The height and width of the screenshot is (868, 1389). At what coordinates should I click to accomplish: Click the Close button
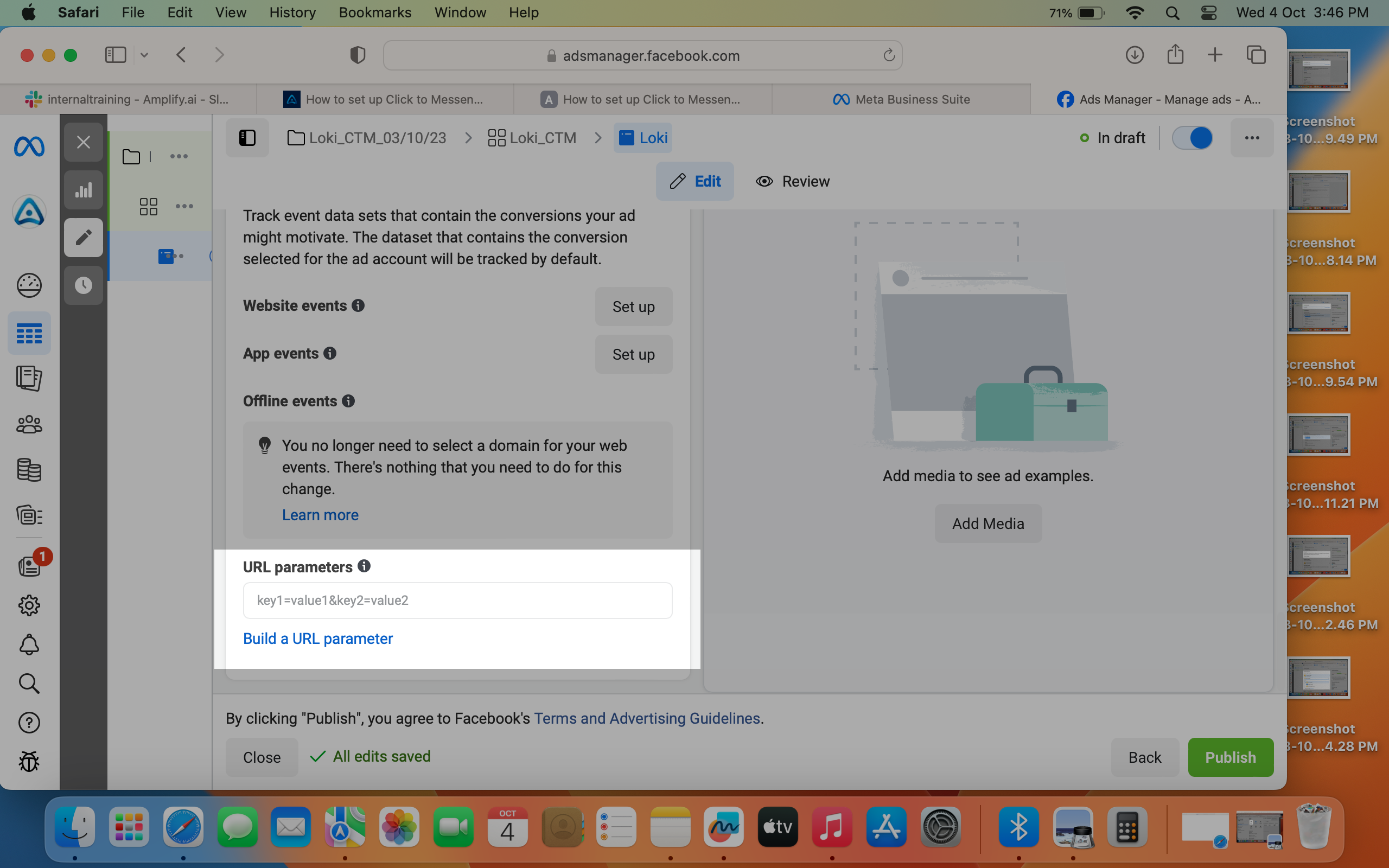pos(262,757)
